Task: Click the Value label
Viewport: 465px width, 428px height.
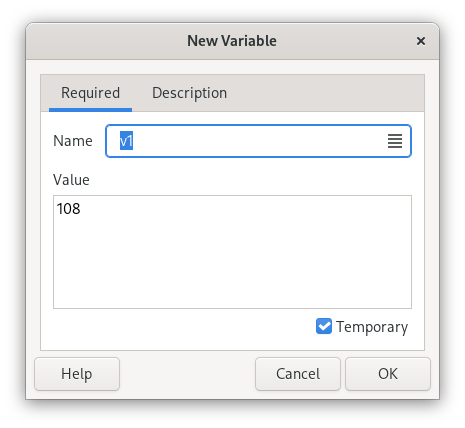Action: click(x=71, y=180)
